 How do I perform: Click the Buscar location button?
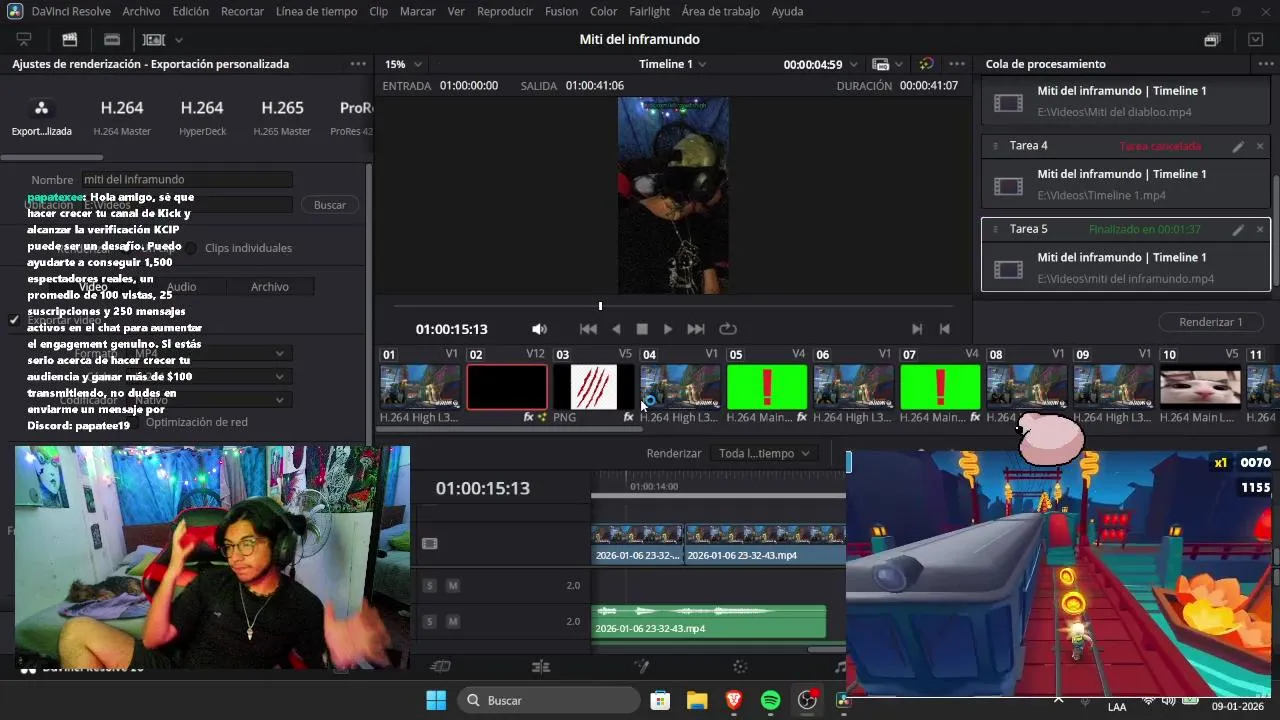coord(330,205)
